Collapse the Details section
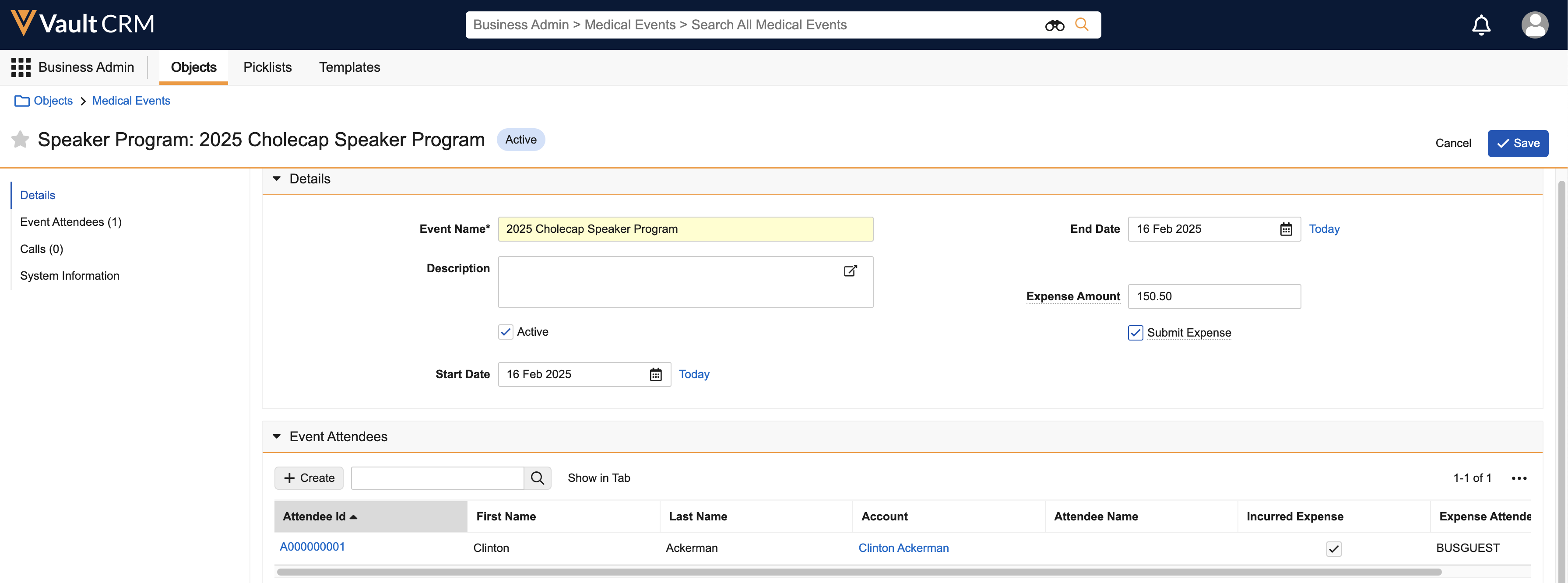This screenshot has width=1568, height=583. [277, 179]
